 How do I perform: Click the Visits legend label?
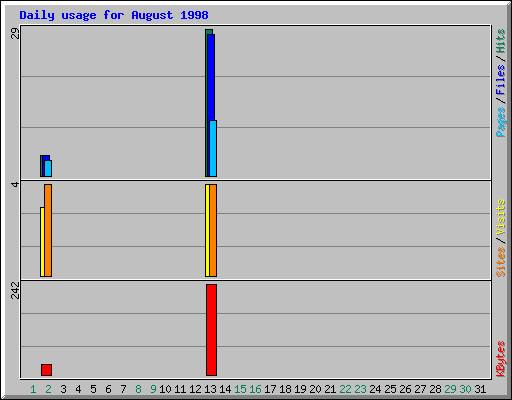500,218
